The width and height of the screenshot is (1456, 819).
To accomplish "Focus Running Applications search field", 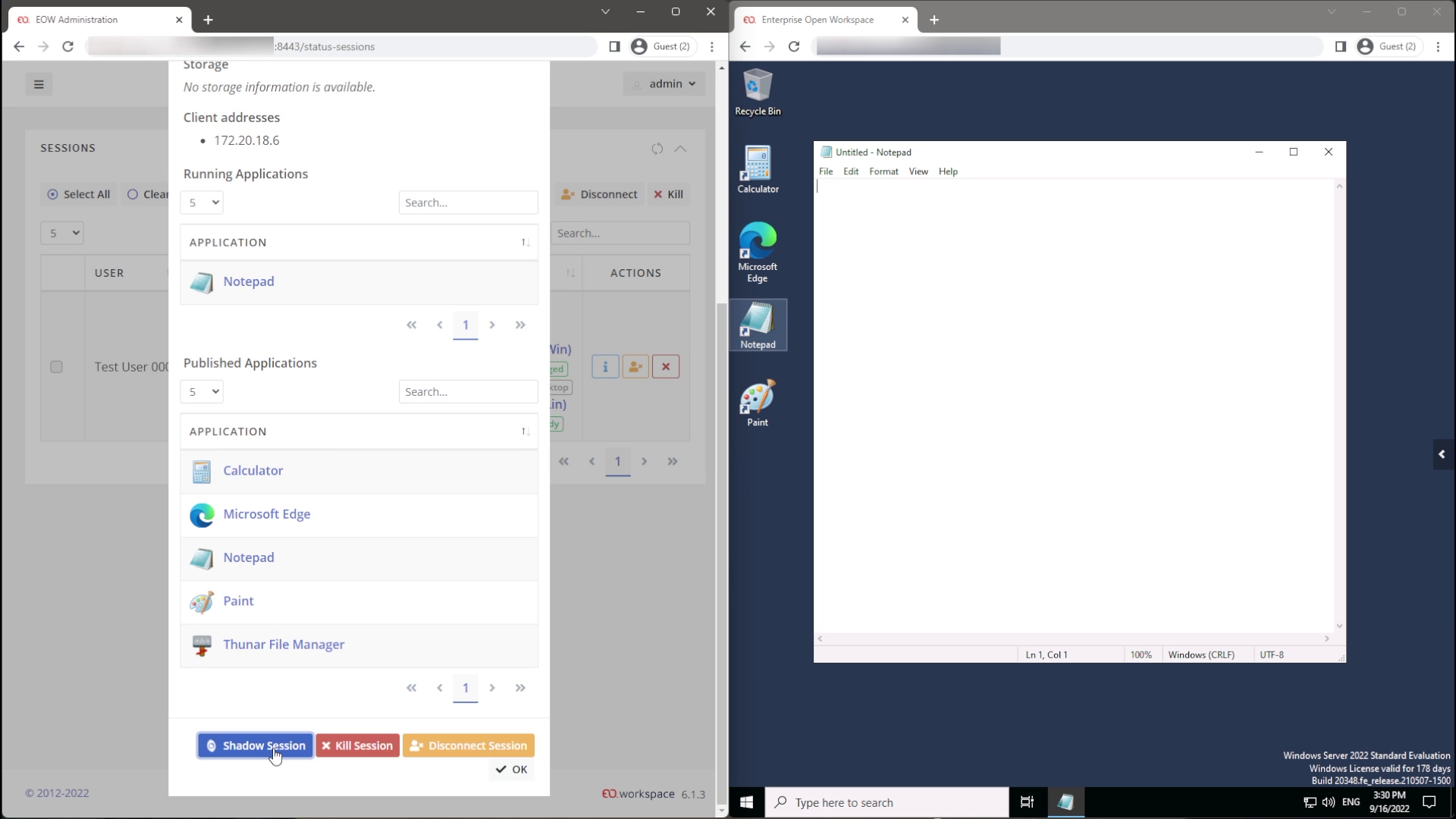I will pyautogui.click(x=468, y=202).
